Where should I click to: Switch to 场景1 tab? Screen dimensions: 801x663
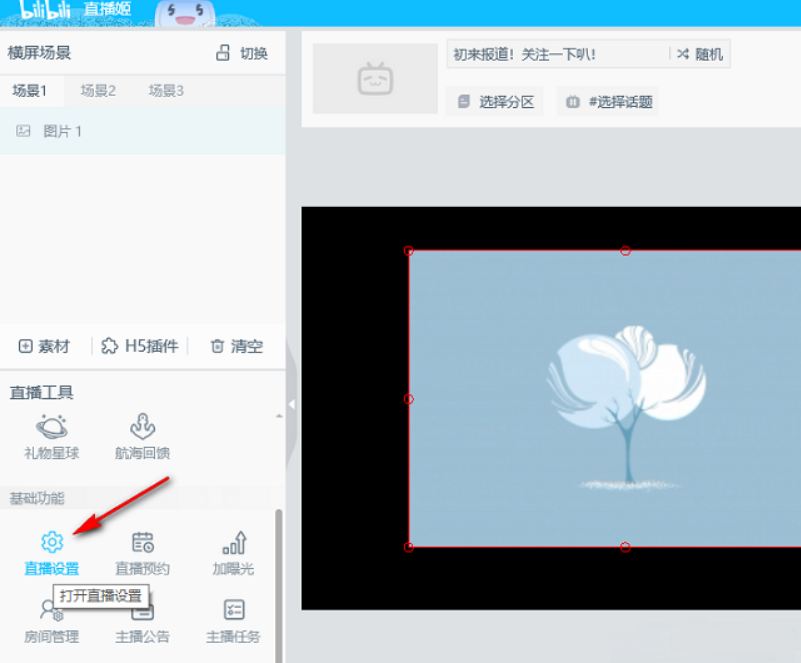pyautogui.click(x=30, y=91)
